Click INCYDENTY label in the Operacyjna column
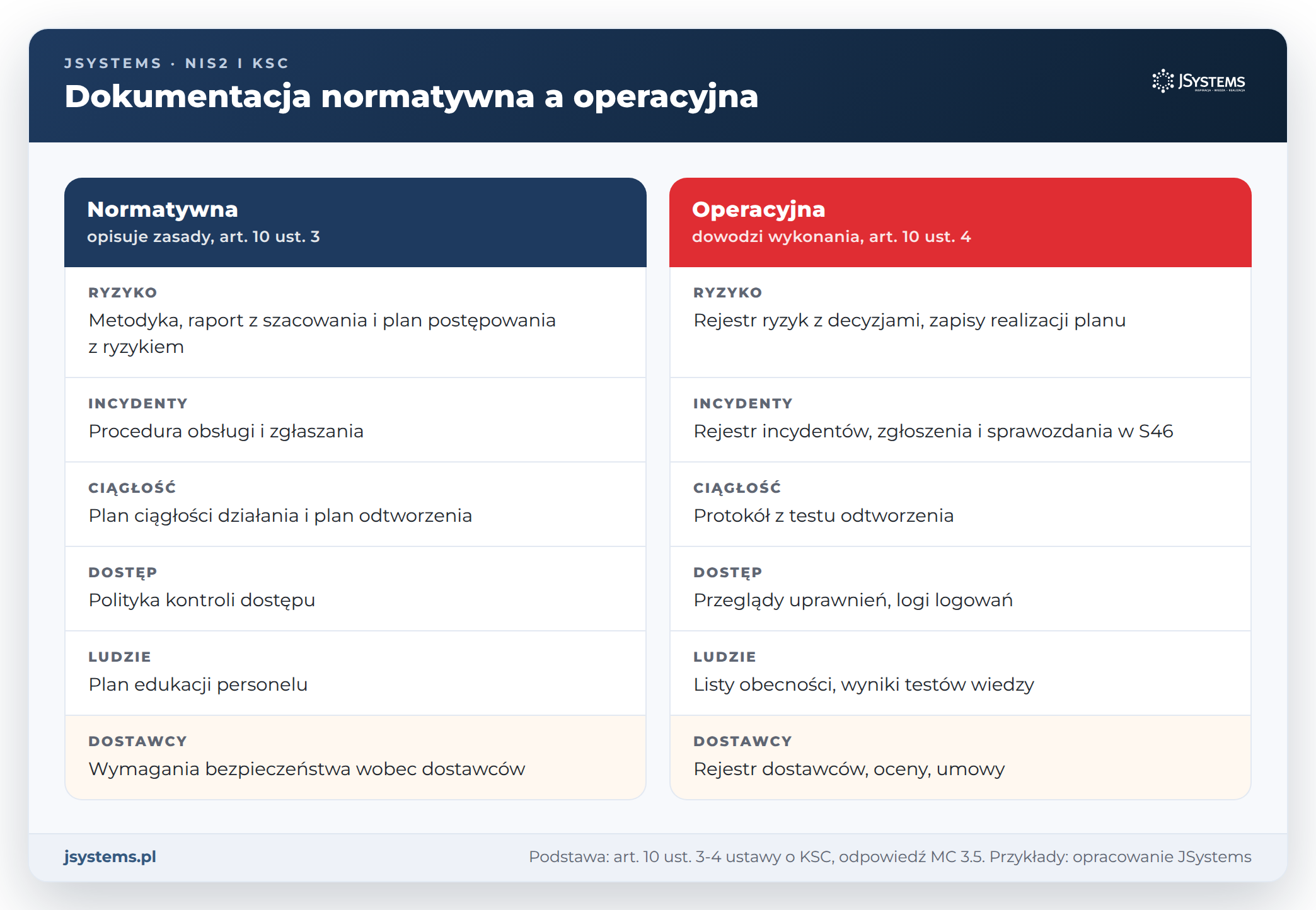This screenshot has height=910, width=1316. click(743, 403)
